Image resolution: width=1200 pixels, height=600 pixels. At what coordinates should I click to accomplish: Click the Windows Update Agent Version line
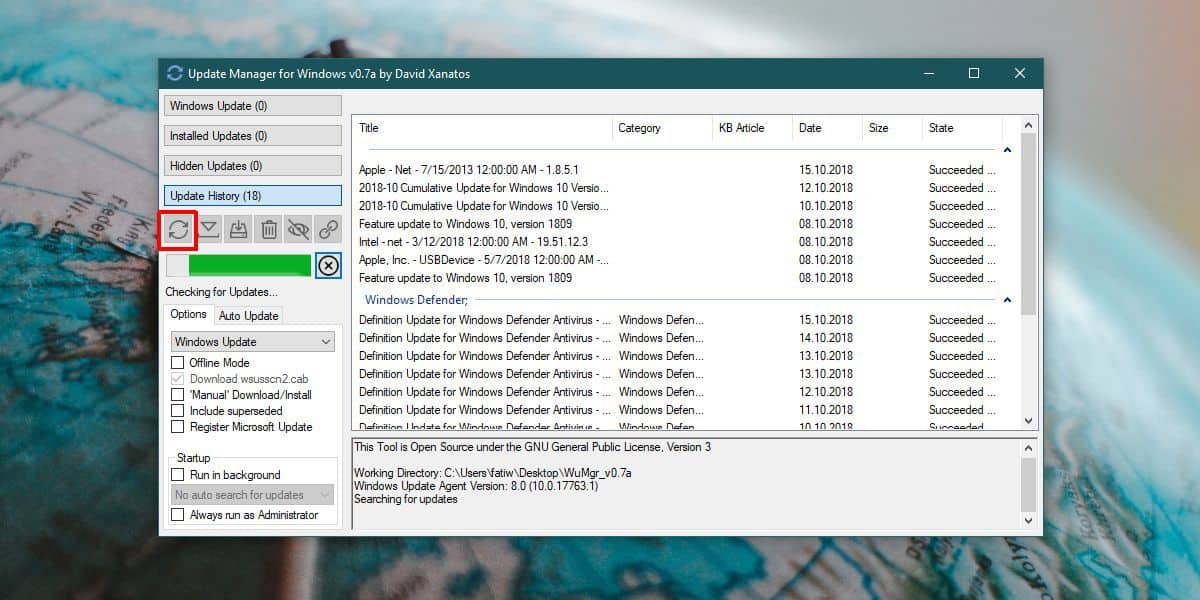coord(476,486)
